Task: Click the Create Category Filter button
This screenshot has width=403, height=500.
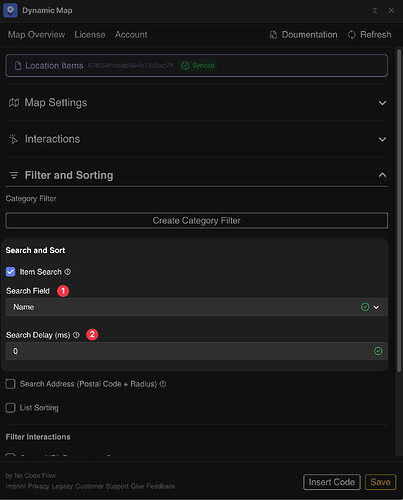Action: (x=197, y=221)
